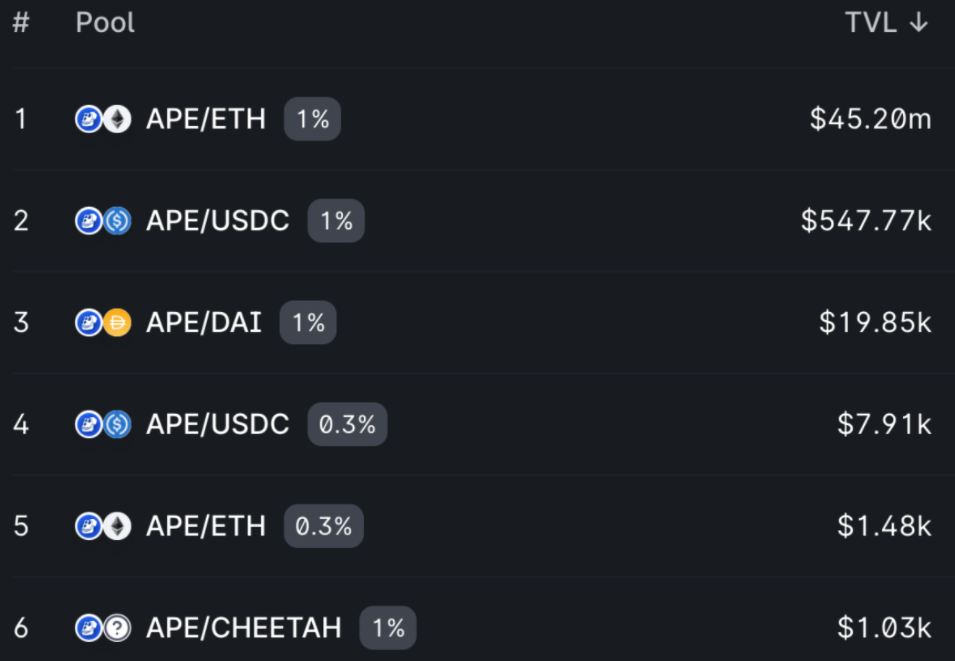Open the APE/ETH 1% pool link
The image size is (955, 661).
206,120
